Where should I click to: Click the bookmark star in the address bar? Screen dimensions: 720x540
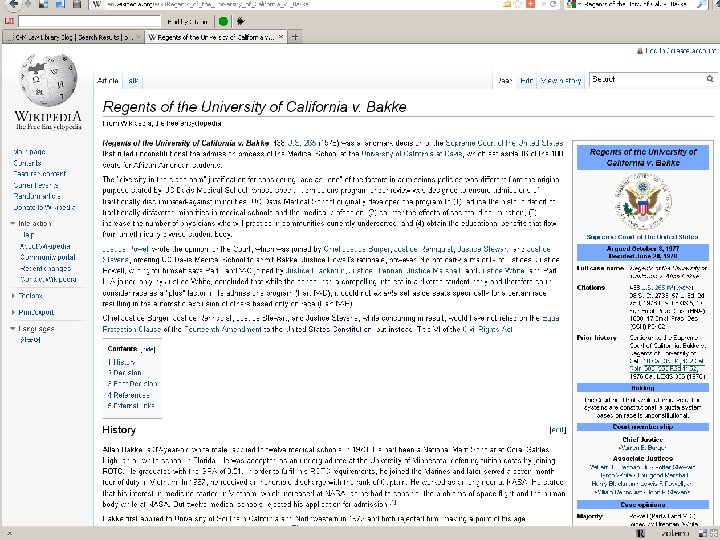coord(518,4)
